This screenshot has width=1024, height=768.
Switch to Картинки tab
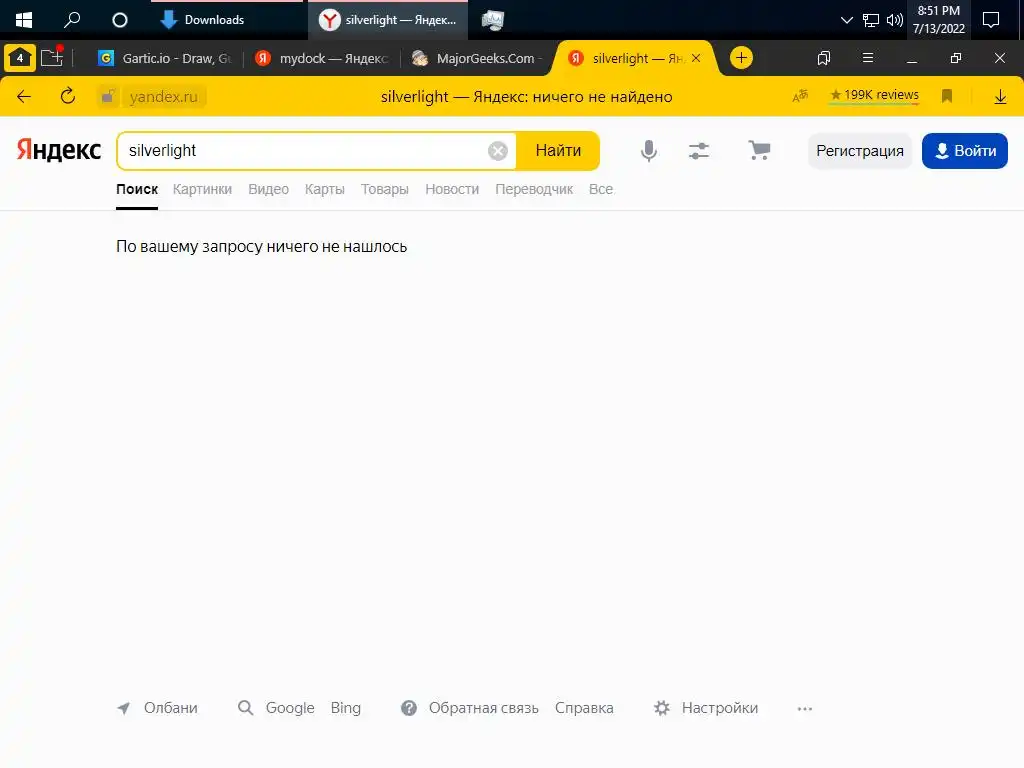pos(202,189)
